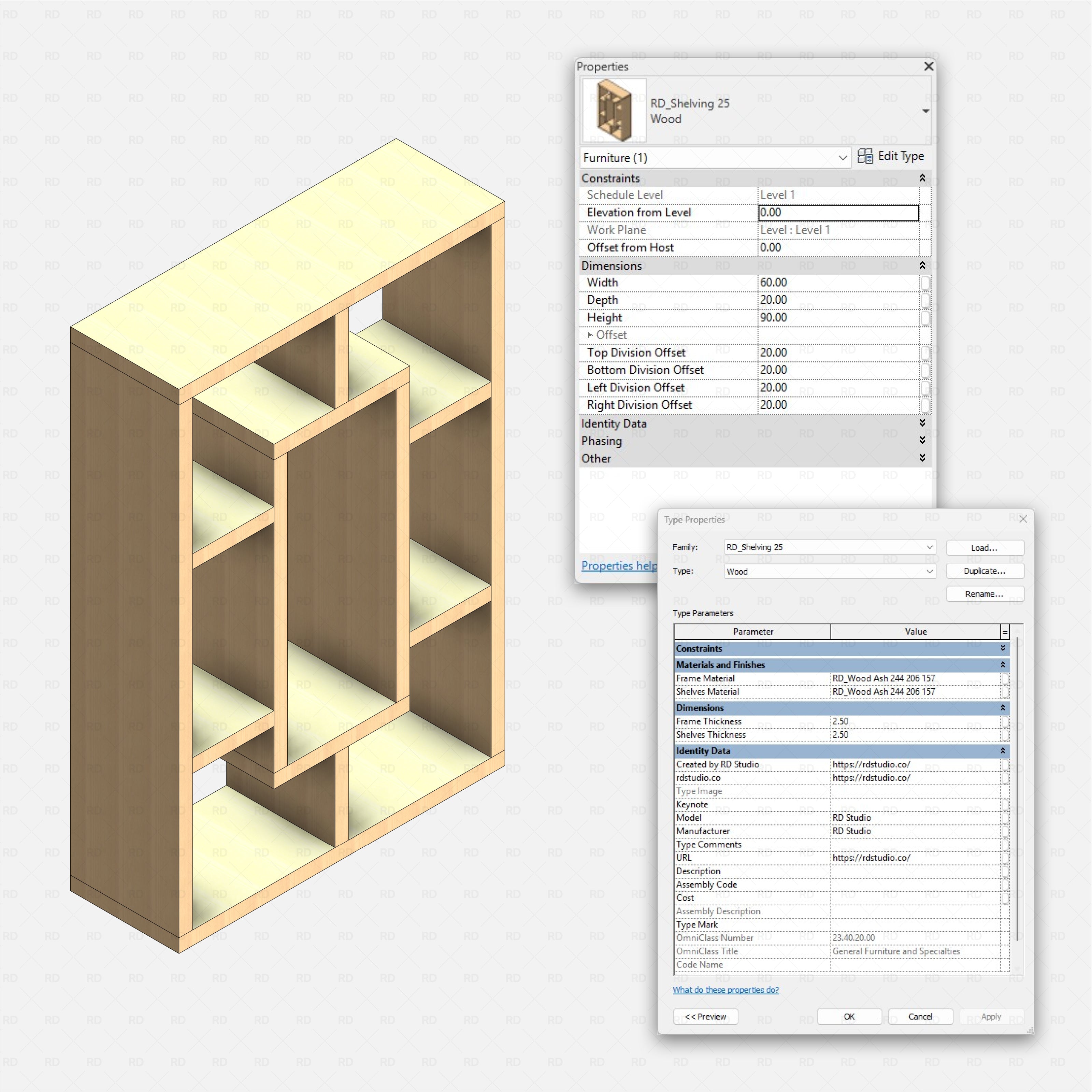Click associate button for Top Division Offset
Image resolution: width=1092 pixels, height=1092 pixels.
pyautogui.click(x=925, y=353)
